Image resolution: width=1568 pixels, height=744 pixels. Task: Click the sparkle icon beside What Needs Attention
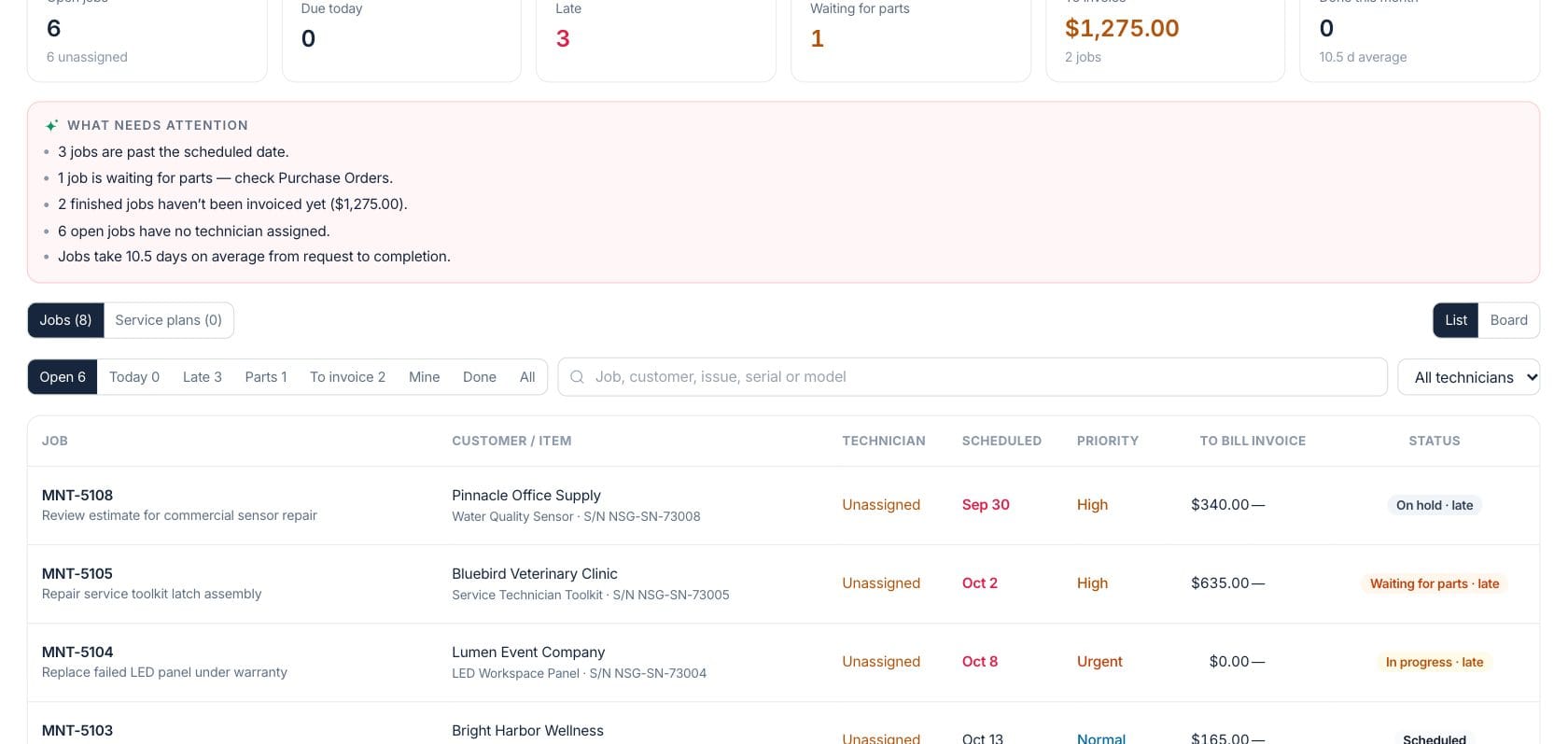(x=51, y=125)
